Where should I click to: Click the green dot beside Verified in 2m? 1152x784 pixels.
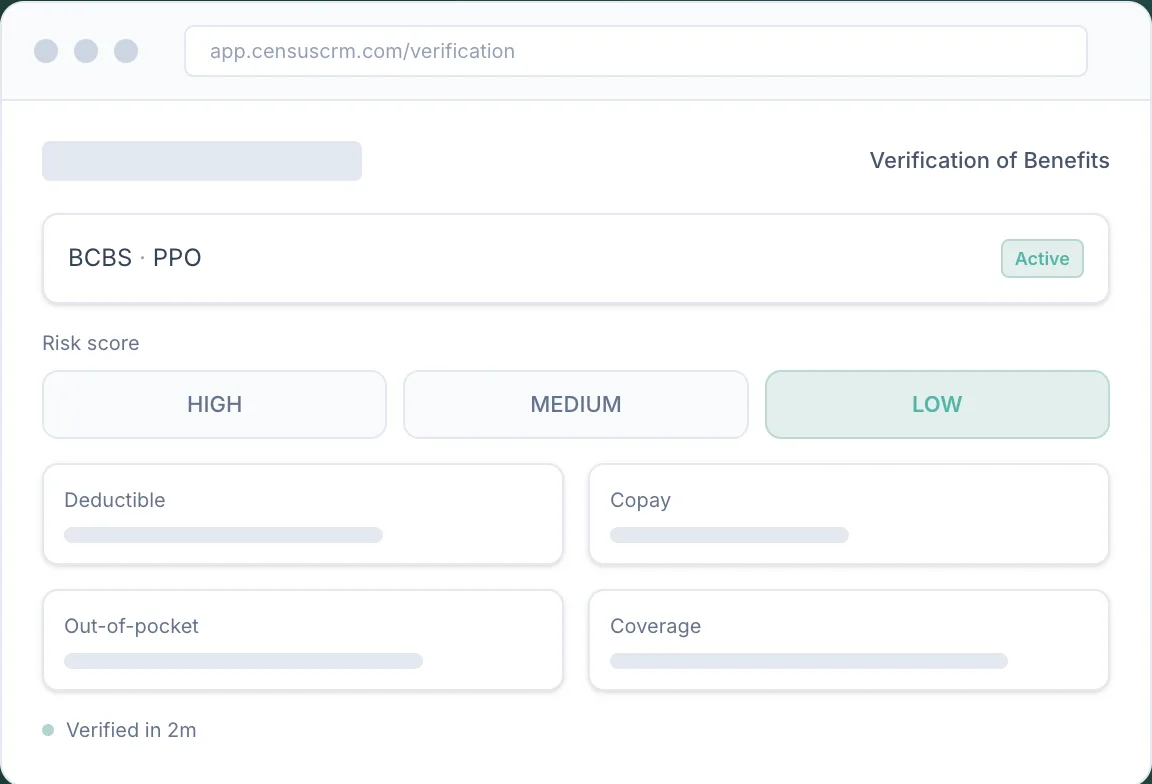pos(48,730)
